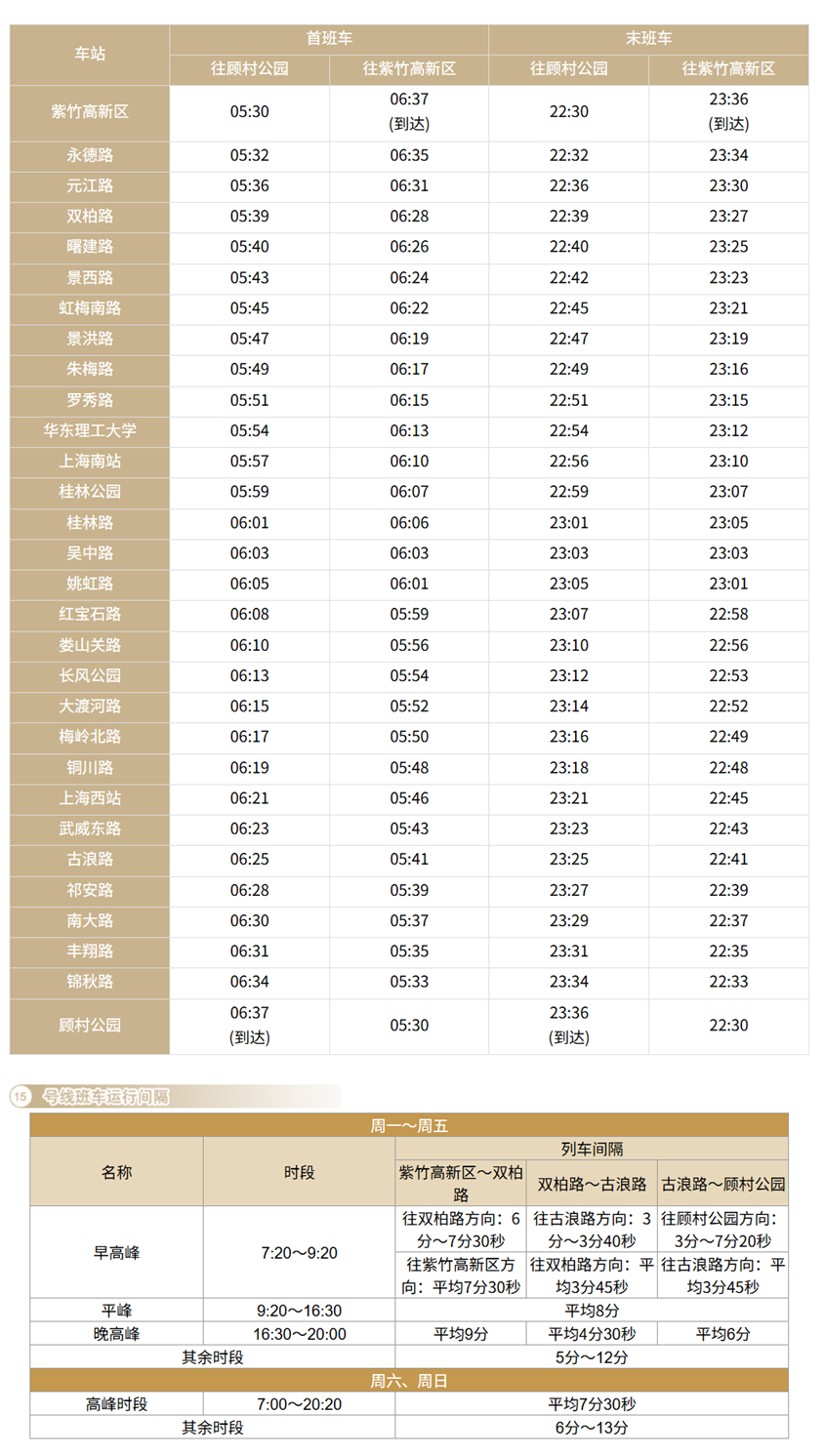Screen dimensions: 824x1456
Task: Select the 首班车 header cell
Action: [329, 38]
